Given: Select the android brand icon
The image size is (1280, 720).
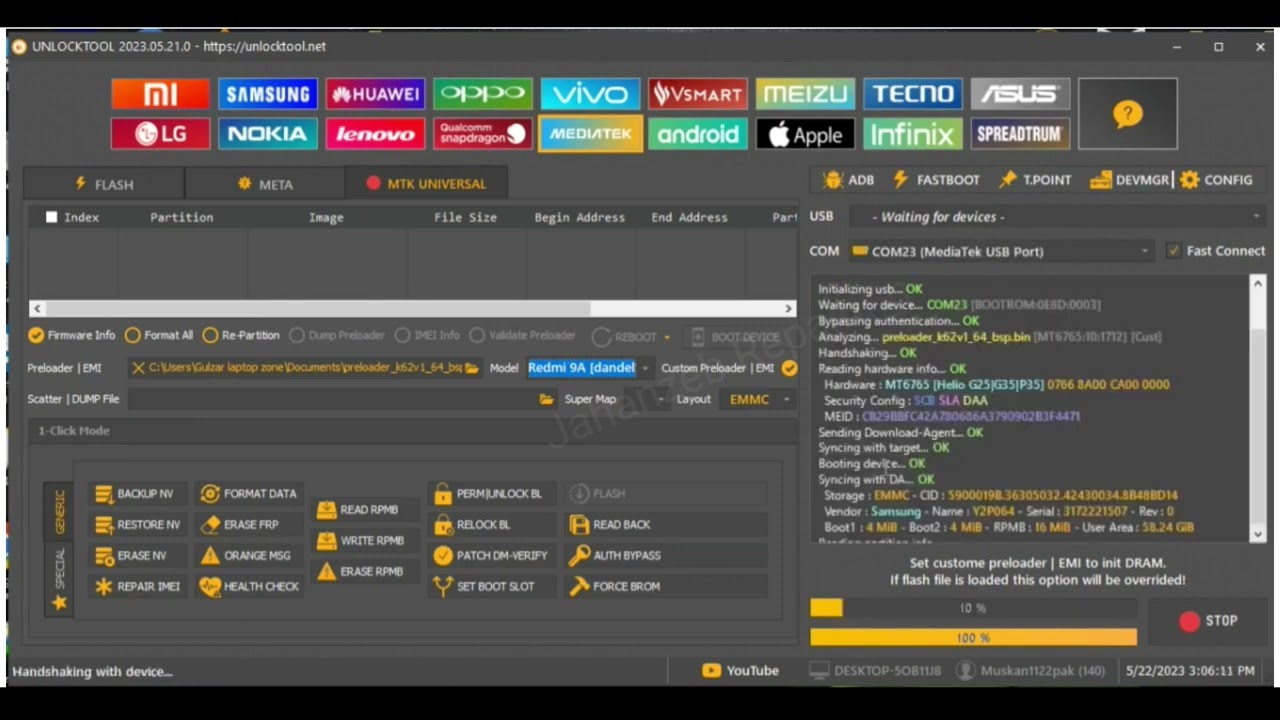Looking at the screenshot, I should pos(698,134).
